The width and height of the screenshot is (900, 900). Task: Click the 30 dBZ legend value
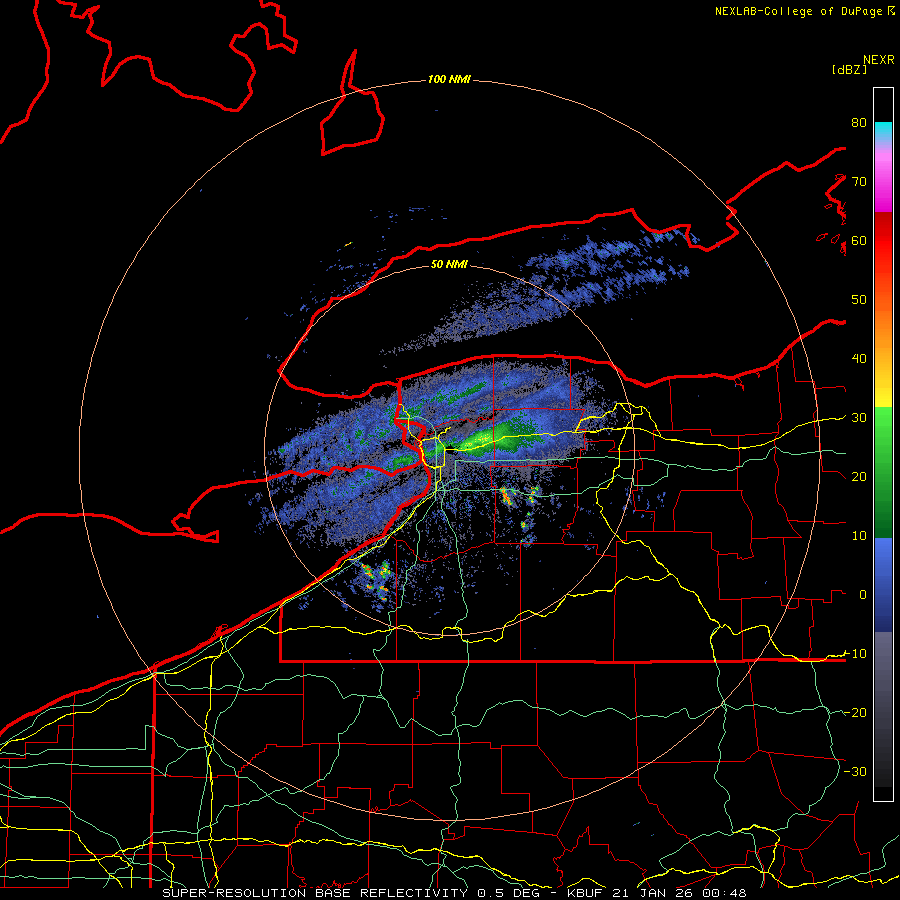click(x=859, y=417)
